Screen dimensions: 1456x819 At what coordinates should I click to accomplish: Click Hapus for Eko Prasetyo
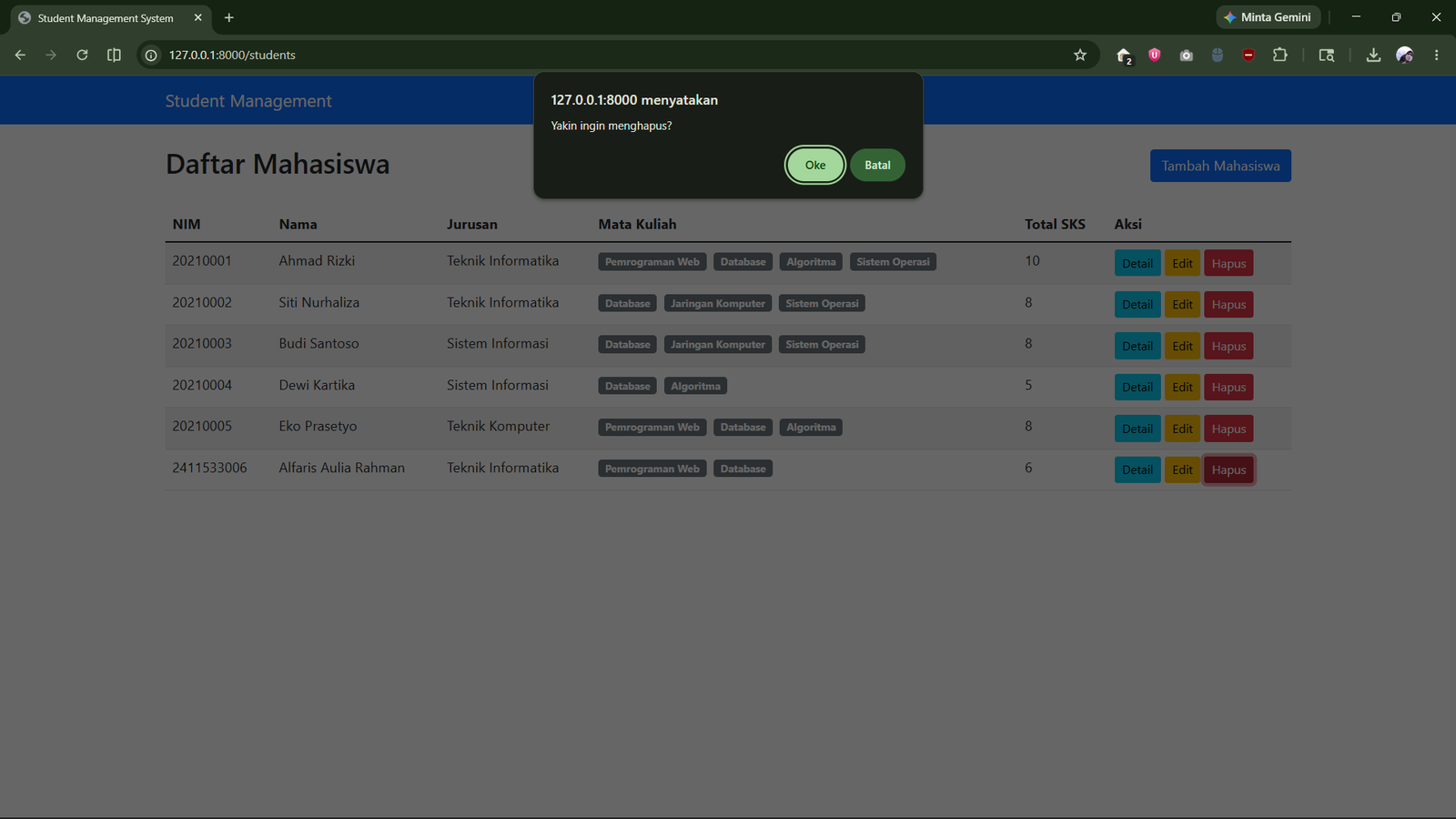point(1228,429)
